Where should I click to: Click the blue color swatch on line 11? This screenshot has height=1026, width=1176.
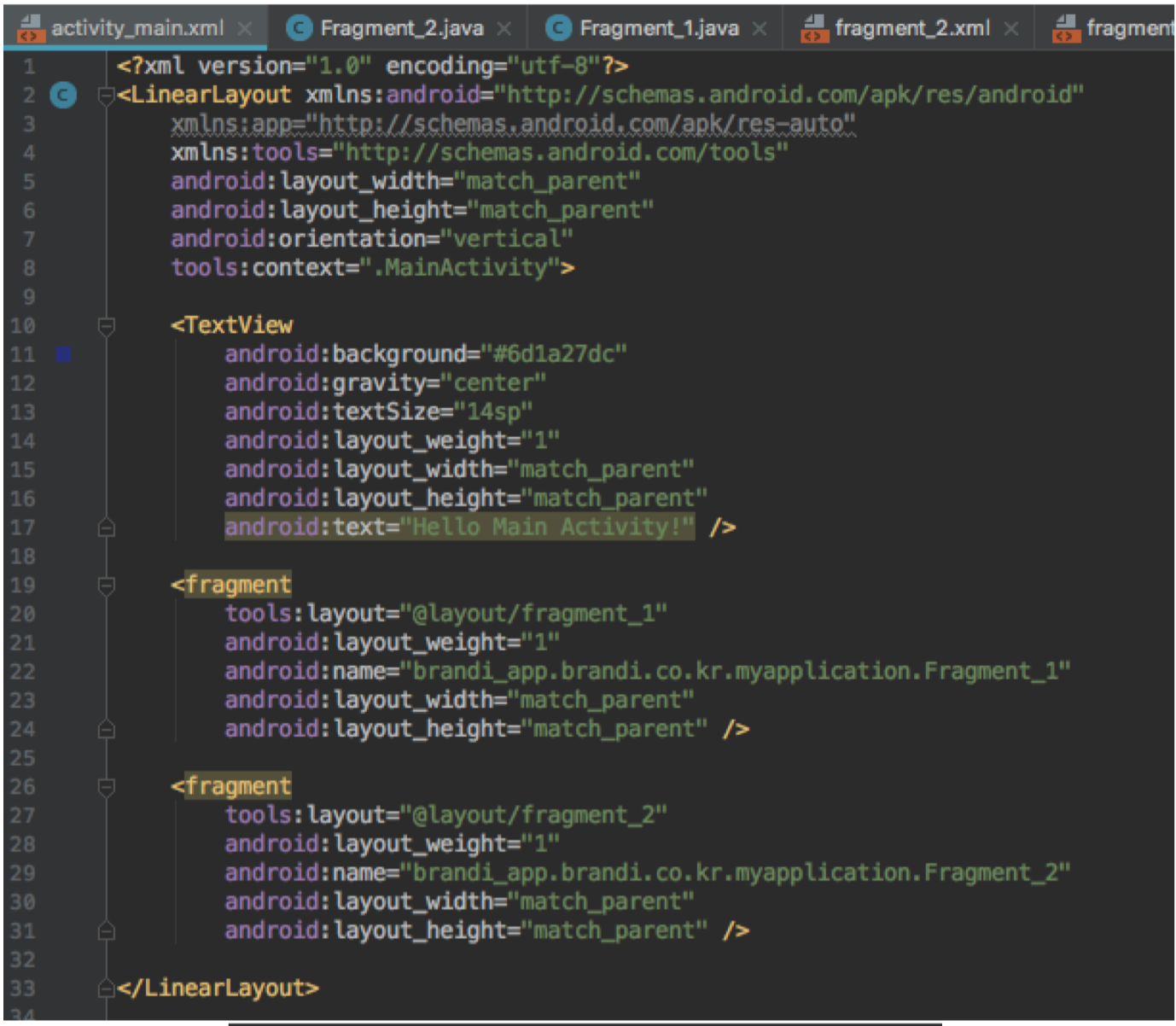pos(63,353)
